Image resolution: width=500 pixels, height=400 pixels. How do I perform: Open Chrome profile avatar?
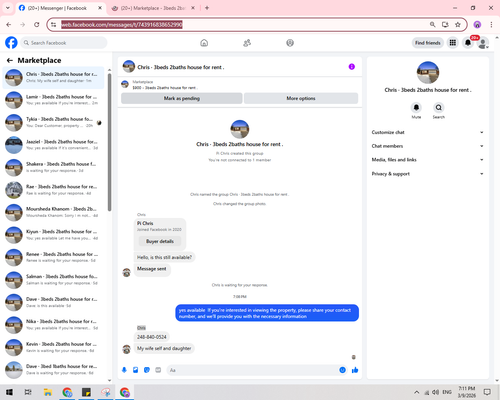477,24
